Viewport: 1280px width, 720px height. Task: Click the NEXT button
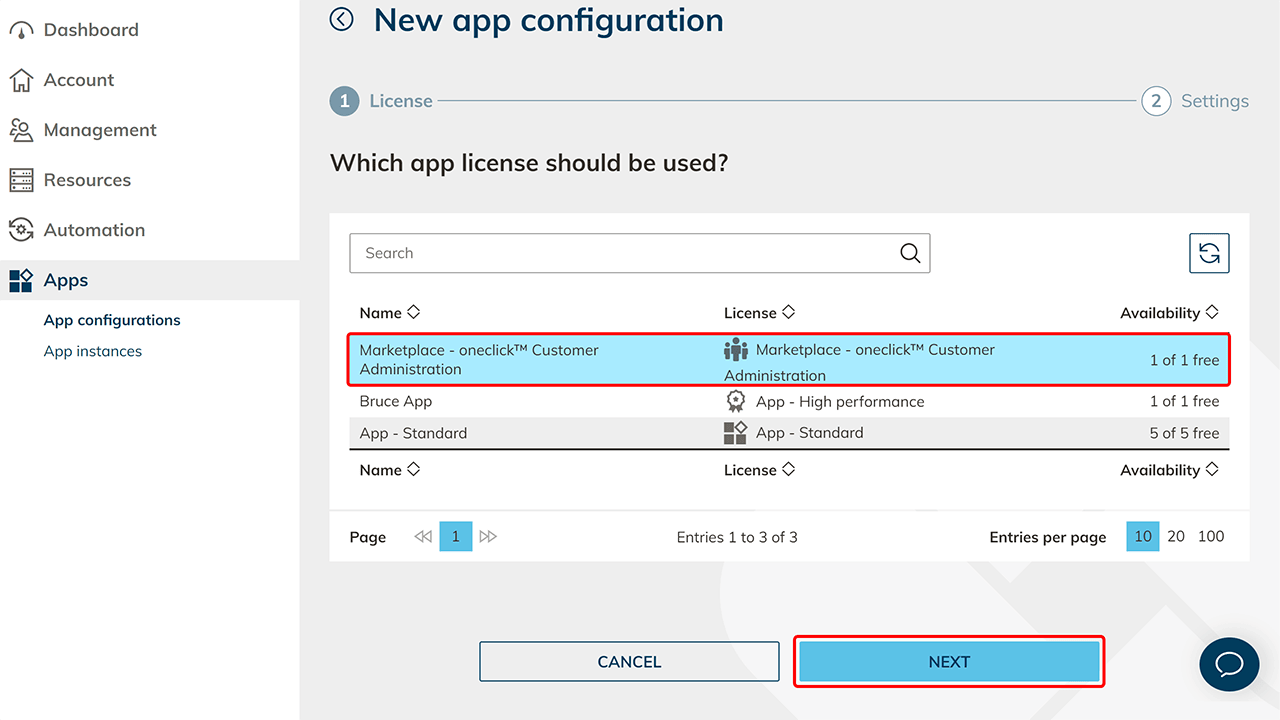click(x=949, y=662)
